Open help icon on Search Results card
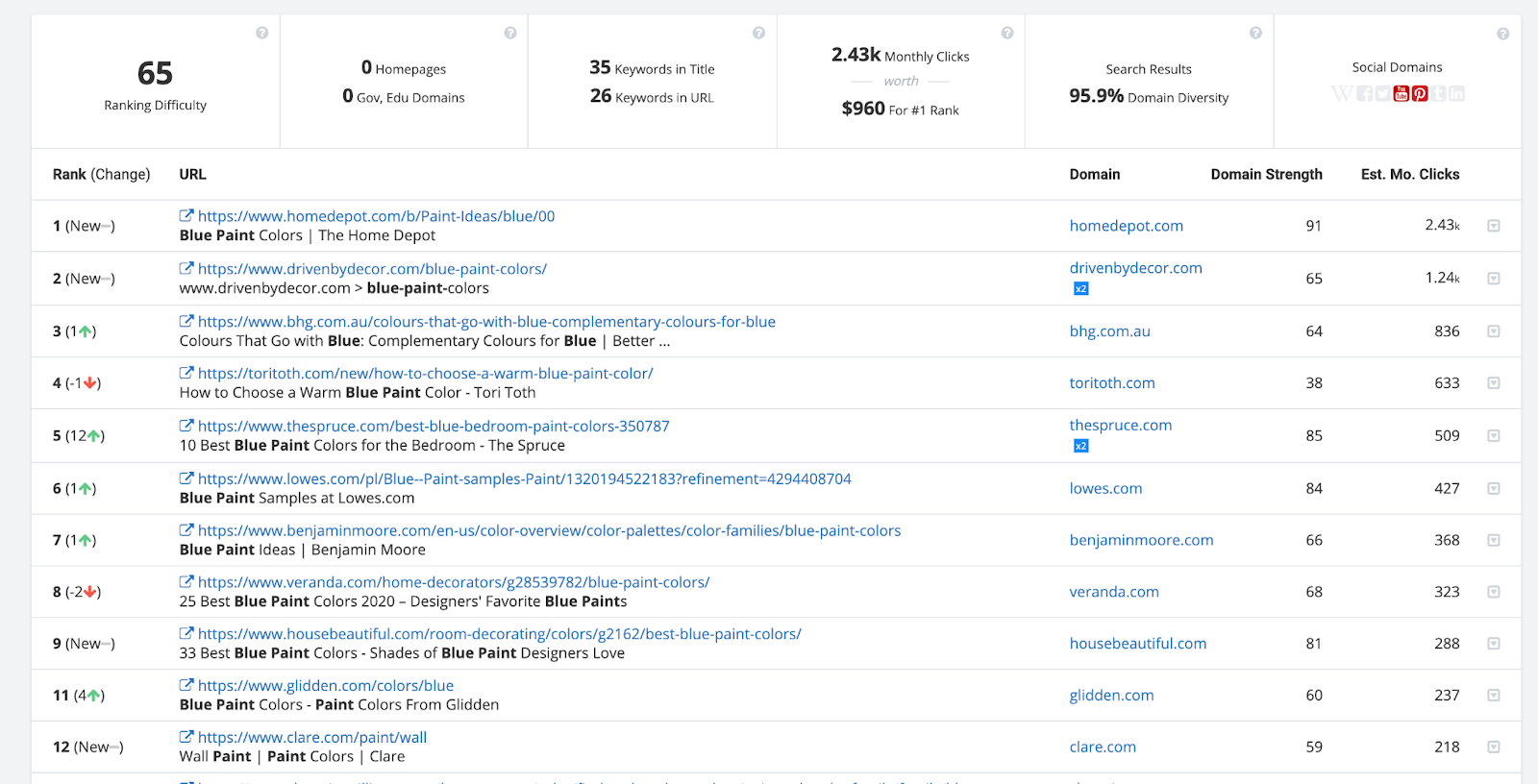This screenshot has height=784, width=1538. tap(1255, 33)
